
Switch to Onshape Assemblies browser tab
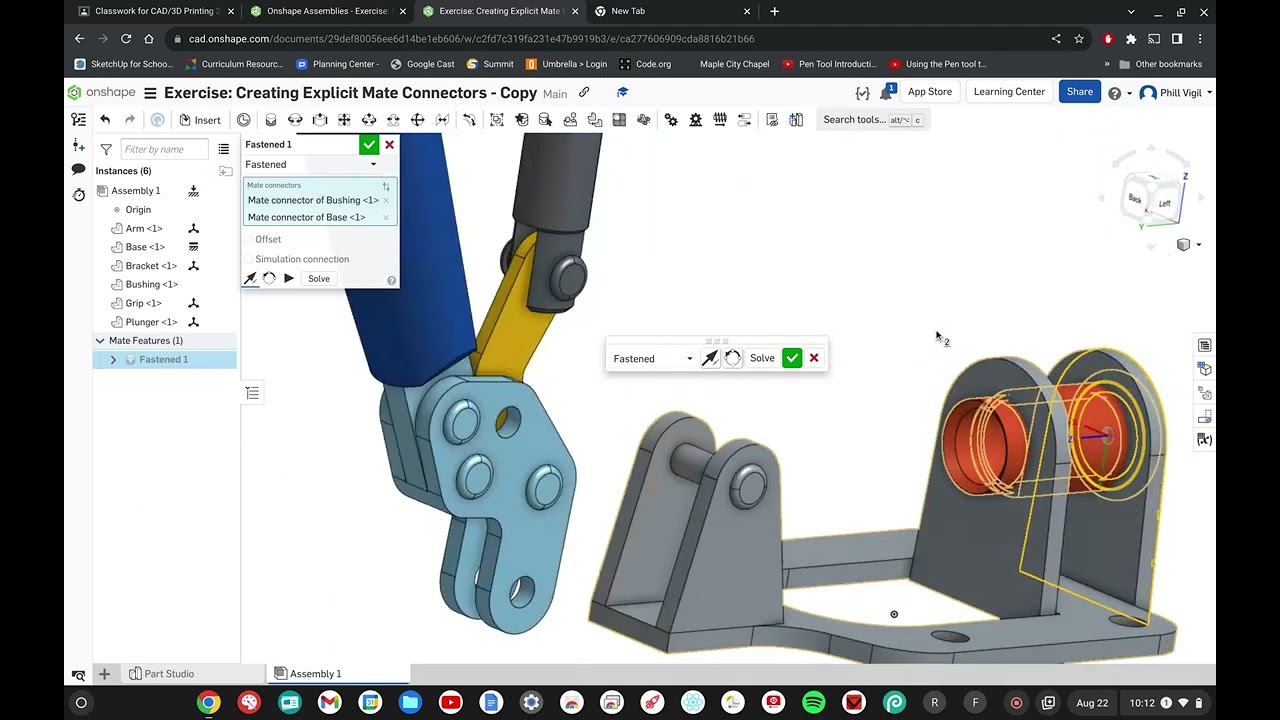coord(327,11)
